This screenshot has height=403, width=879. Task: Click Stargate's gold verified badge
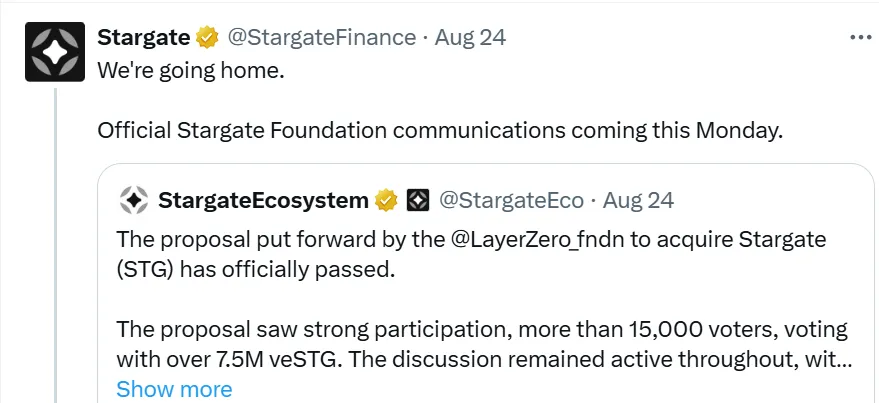208,38
